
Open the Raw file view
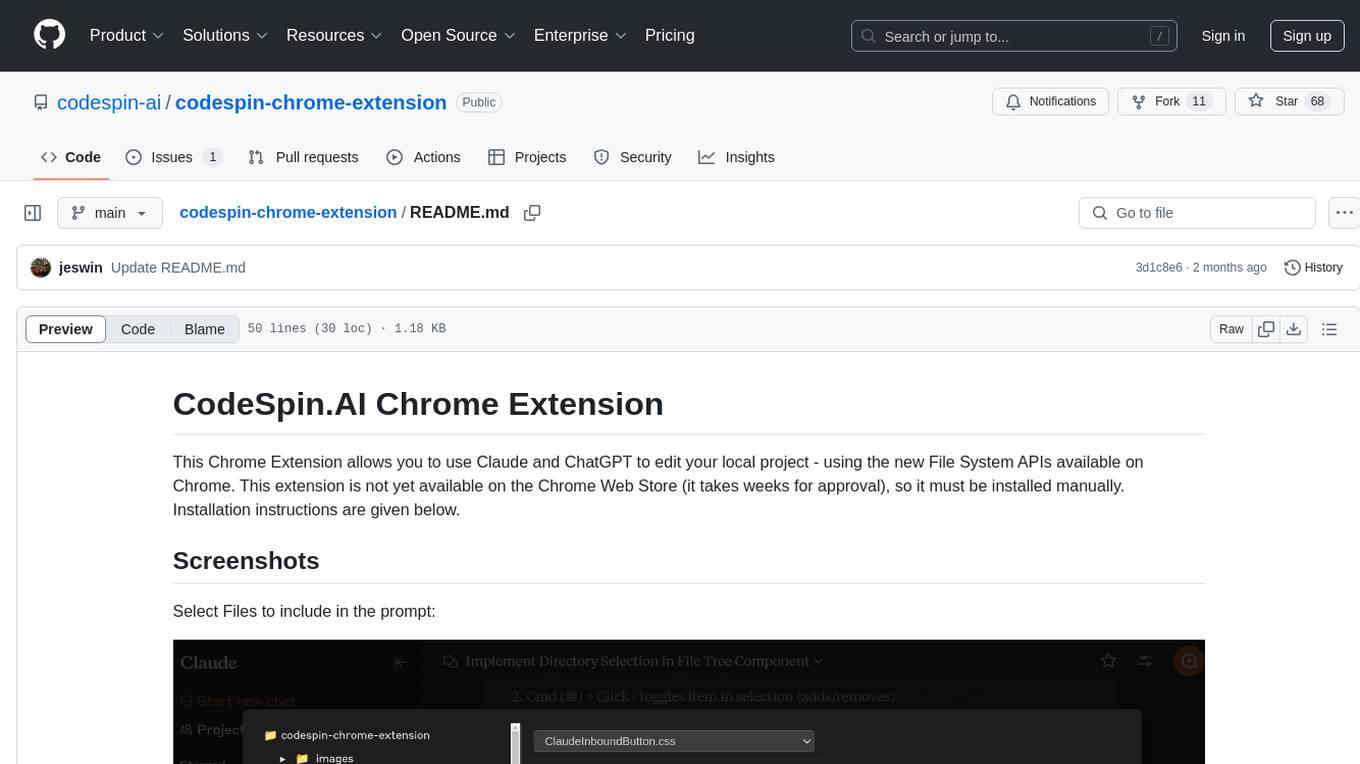(1231, 329)
